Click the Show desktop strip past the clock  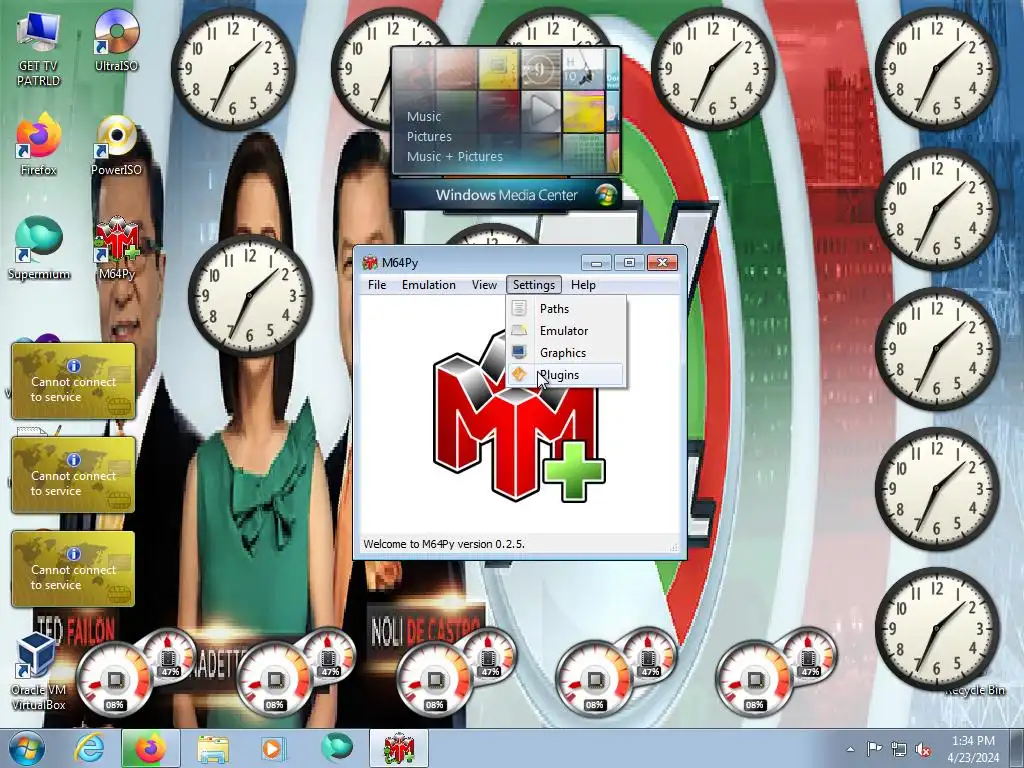point(1018,748)
